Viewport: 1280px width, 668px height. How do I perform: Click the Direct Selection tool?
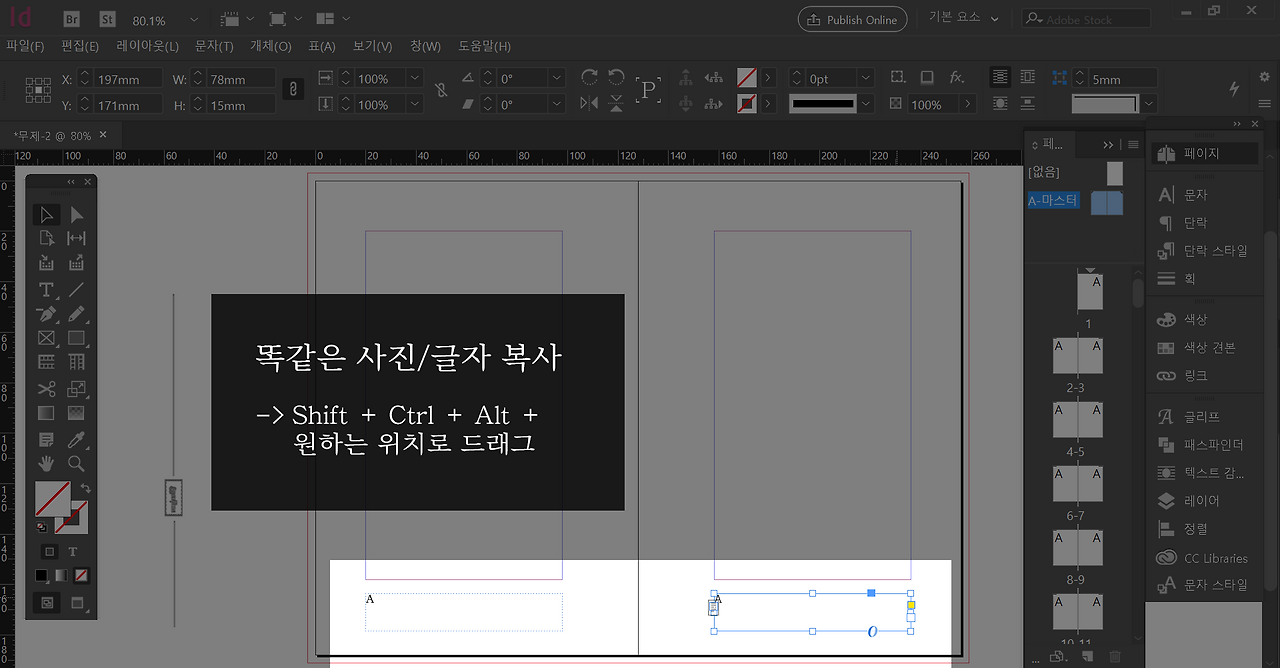(x=76, y=215)
